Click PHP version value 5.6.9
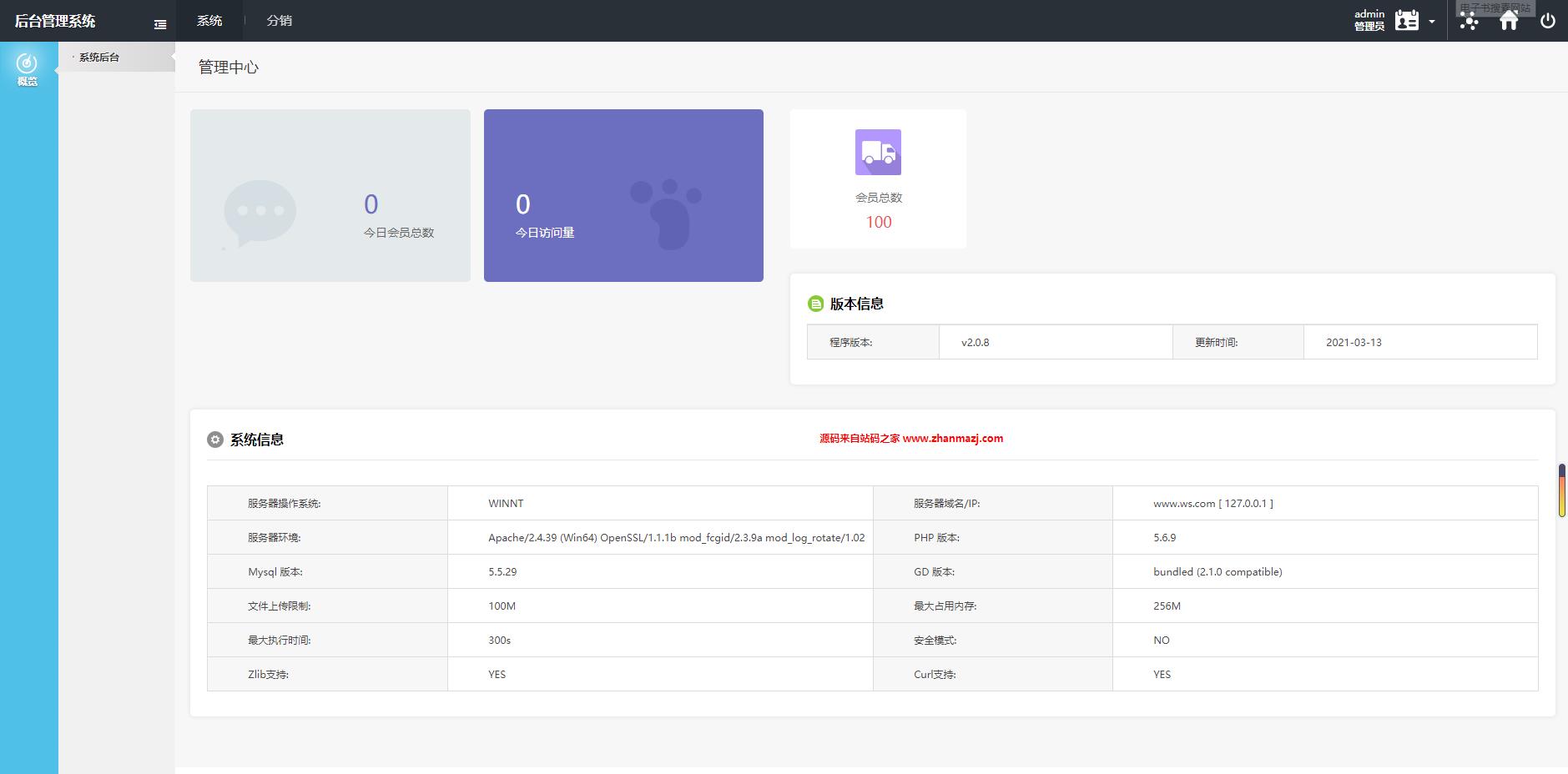This screenshot has height=774, width=1568. (1164, 538)
